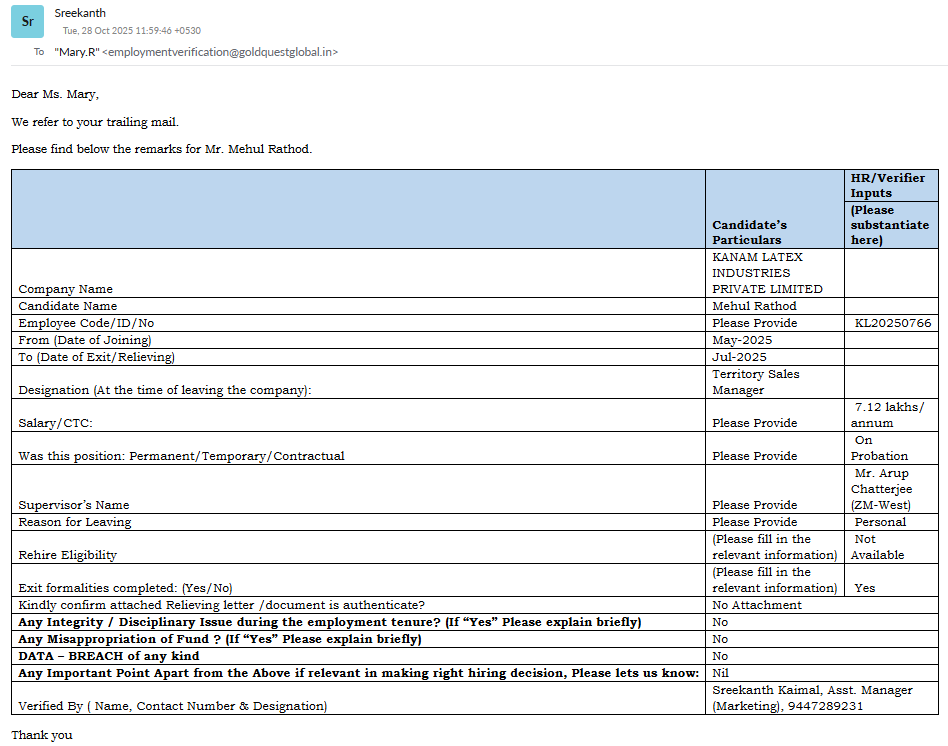Screen dimensions: 948x746
Task: Click Please Provide in Salary/CTC row
Action: (754, 423)
